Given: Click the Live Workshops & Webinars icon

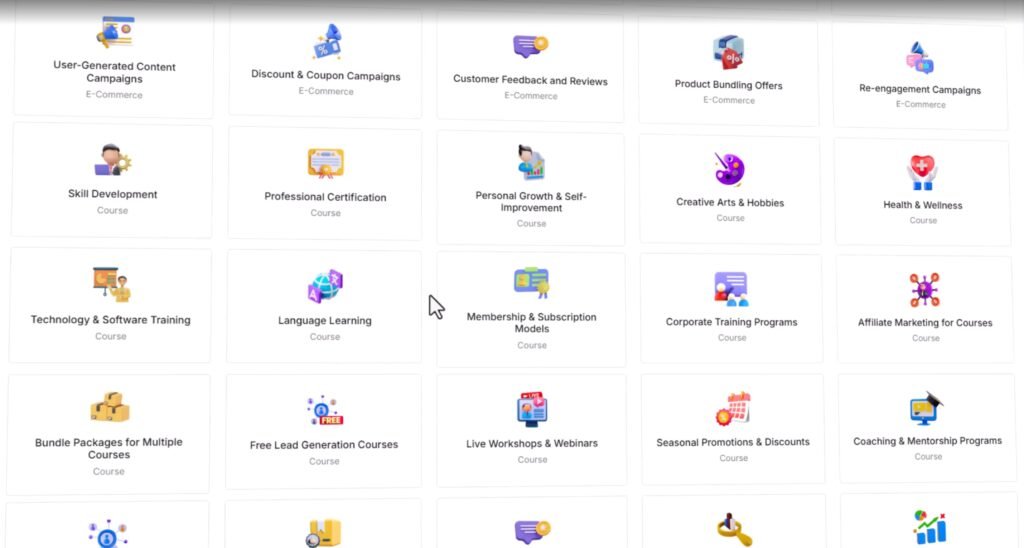Looking at the screenshot, I should point(532,409).
